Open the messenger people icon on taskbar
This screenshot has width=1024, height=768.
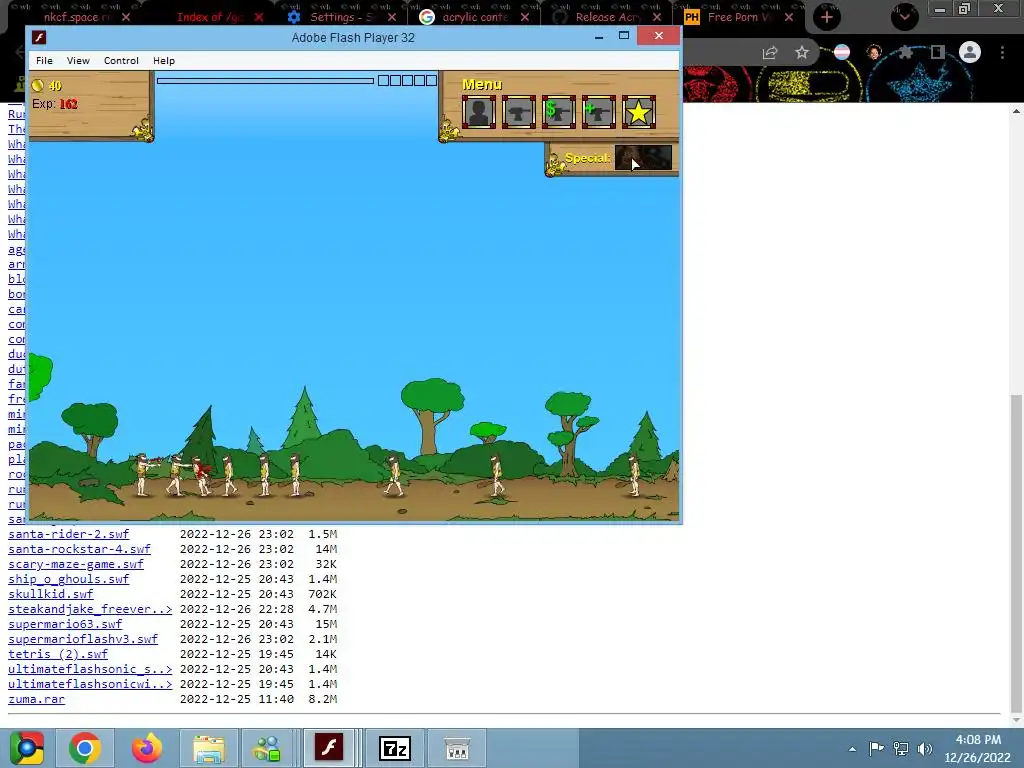[268, 748]
